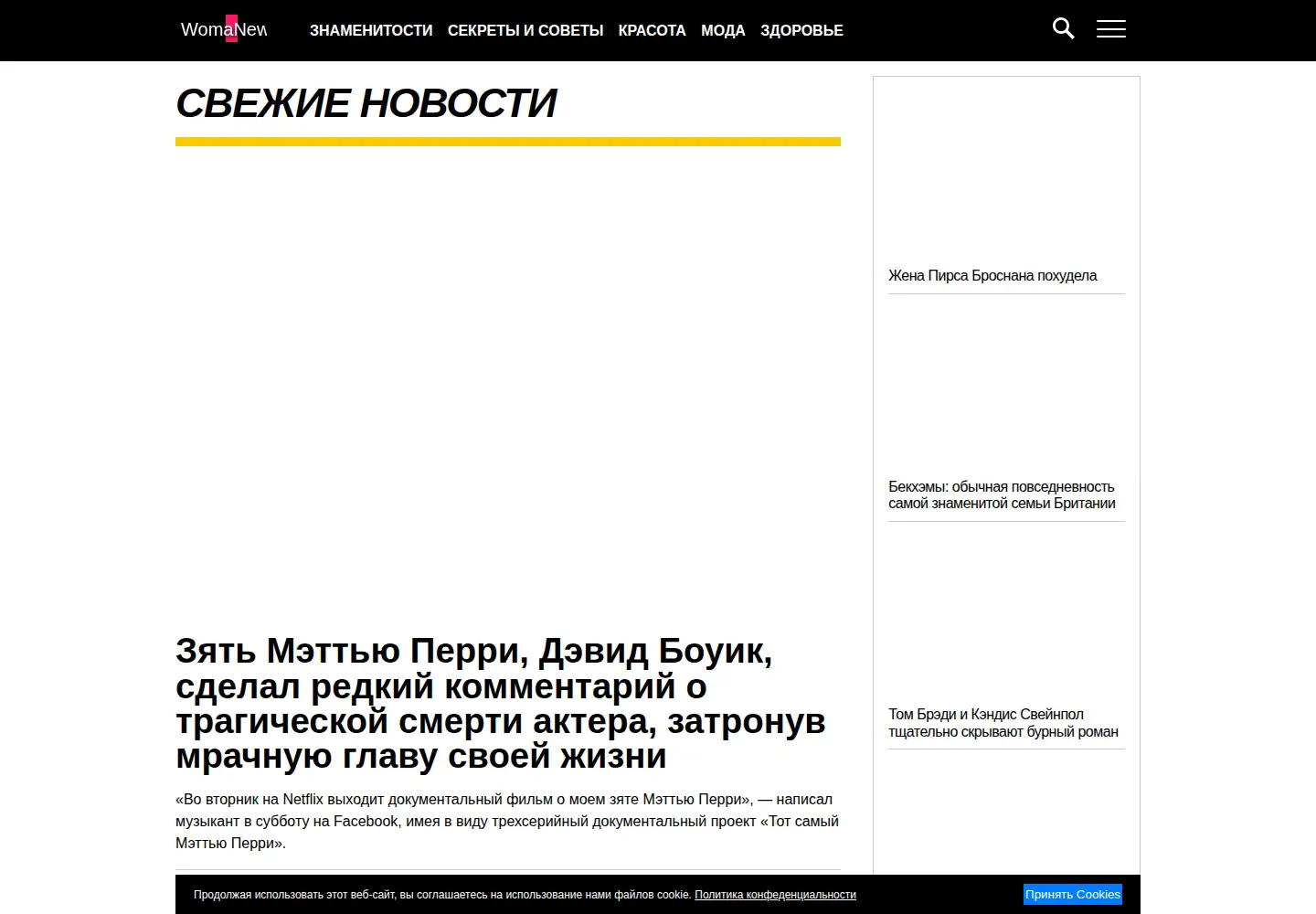1316x914 pixels.
Task: Click the СВЕЖИЕ НОВОСТИ heading
Action: coord(366,103)
